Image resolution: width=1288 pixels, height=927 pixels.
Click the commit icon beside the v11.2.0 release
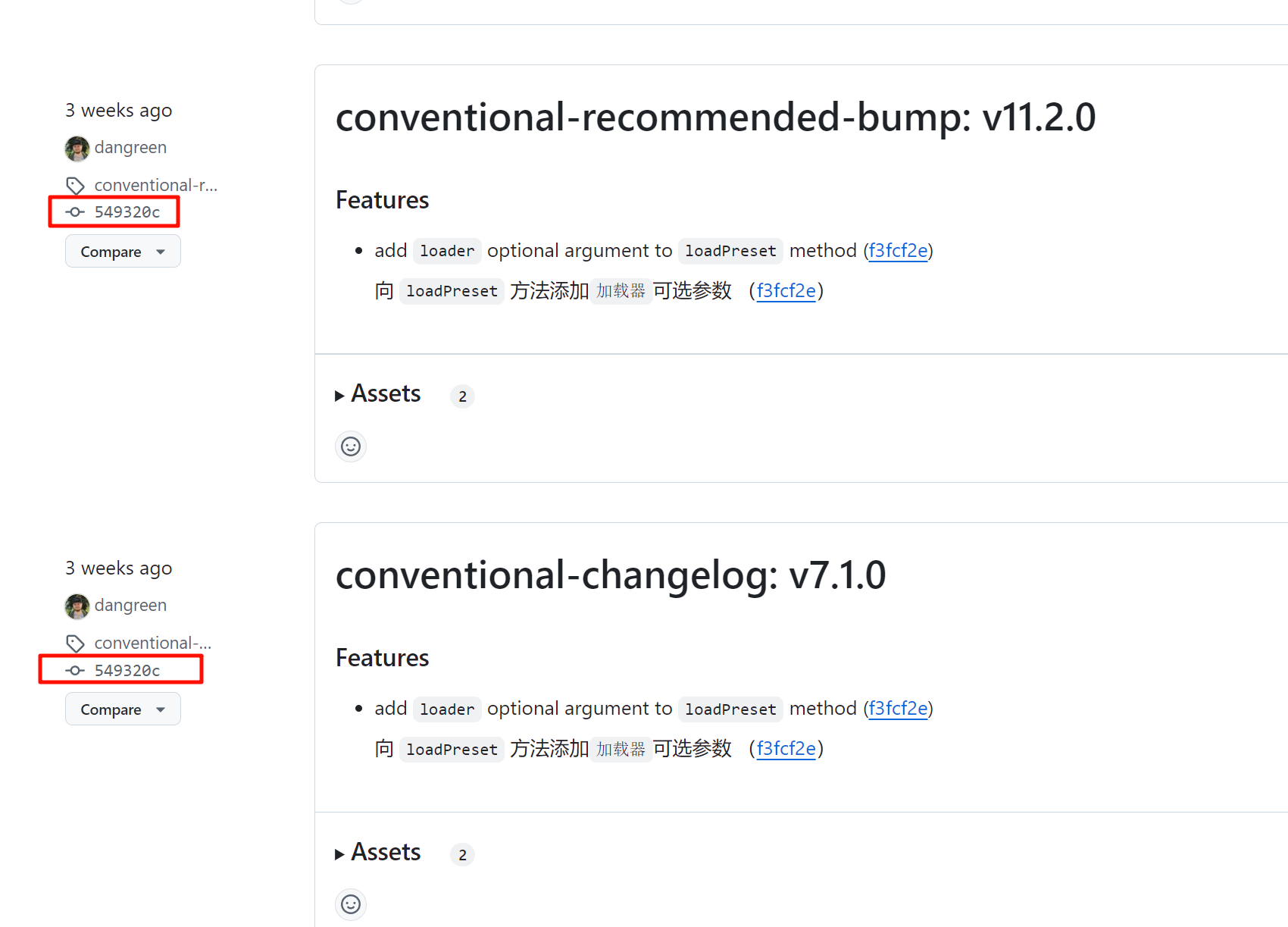pyautogui.click(x=75, y=212)
